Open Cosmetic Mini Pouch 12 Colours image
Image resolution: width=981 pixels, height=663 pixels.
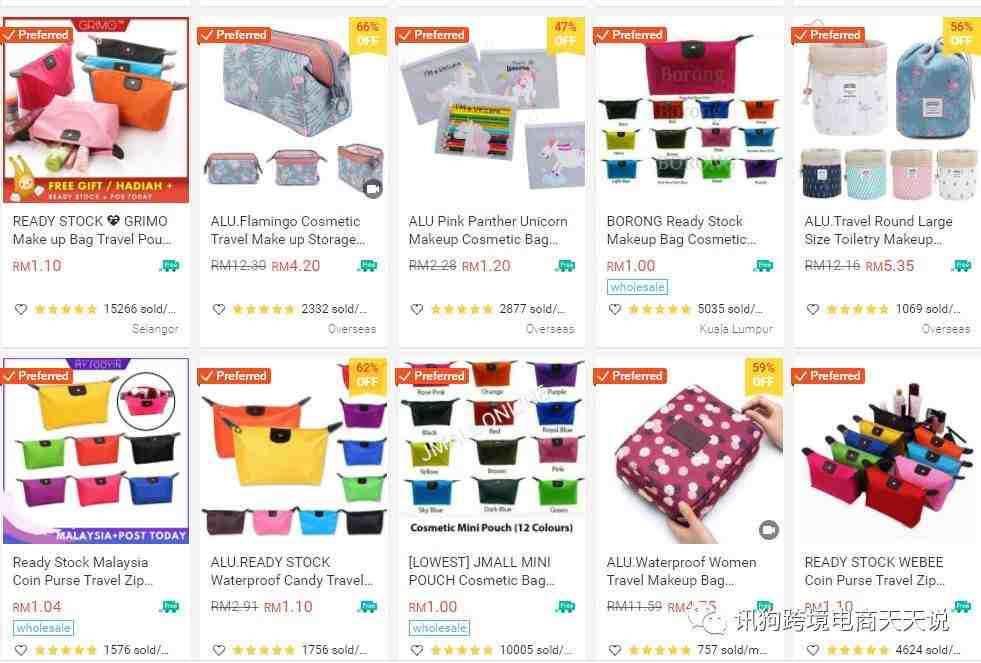tap(491, 450)
